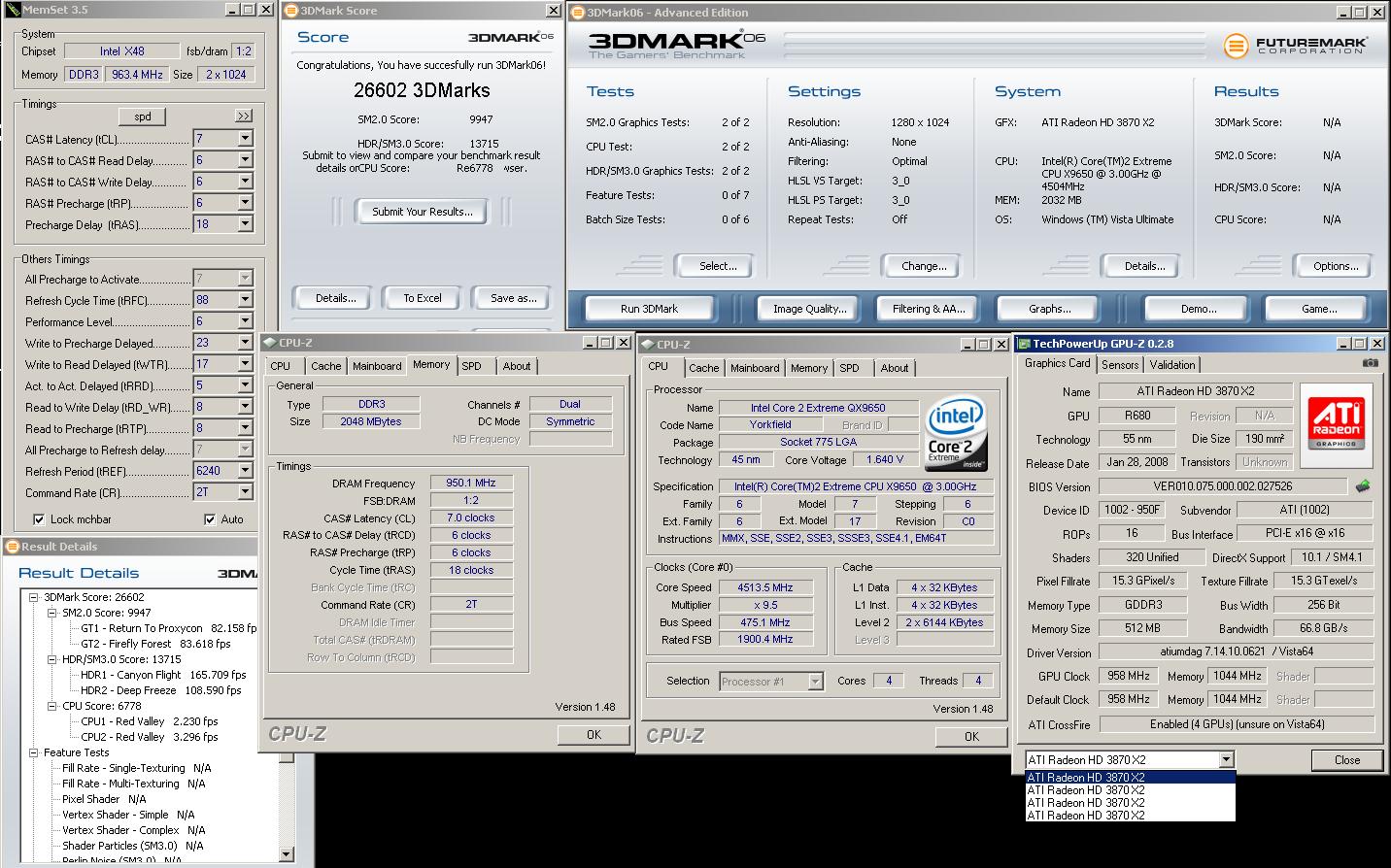1391x868 pixels.
Task: Open the Mainboard tab in CPU-Z Memory window
Action: pos(377,366)
